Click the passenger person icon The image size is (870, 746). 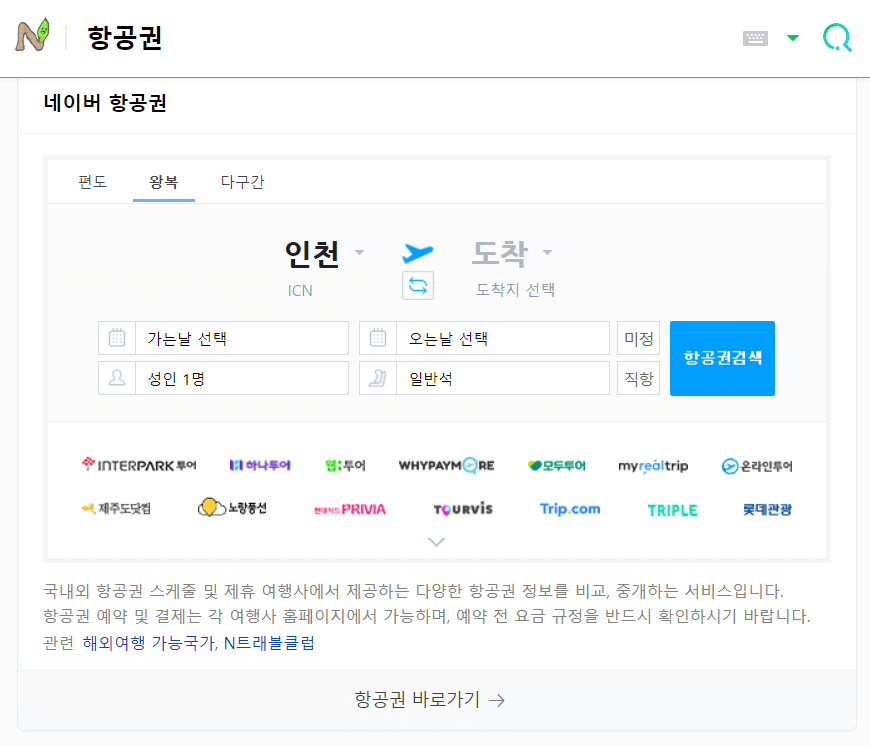pyautogui.click(x=116, y=378)
